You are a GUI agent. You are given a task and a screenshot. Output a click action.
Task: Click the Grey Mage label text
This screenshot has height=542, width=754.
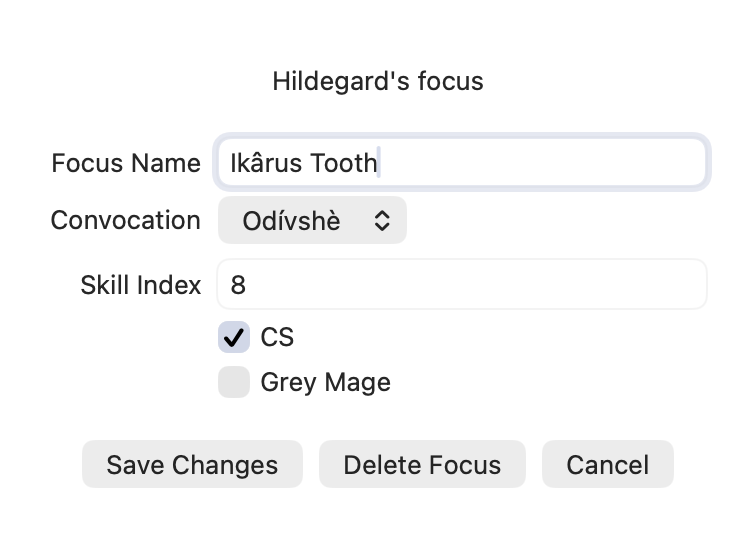point(325,382)
